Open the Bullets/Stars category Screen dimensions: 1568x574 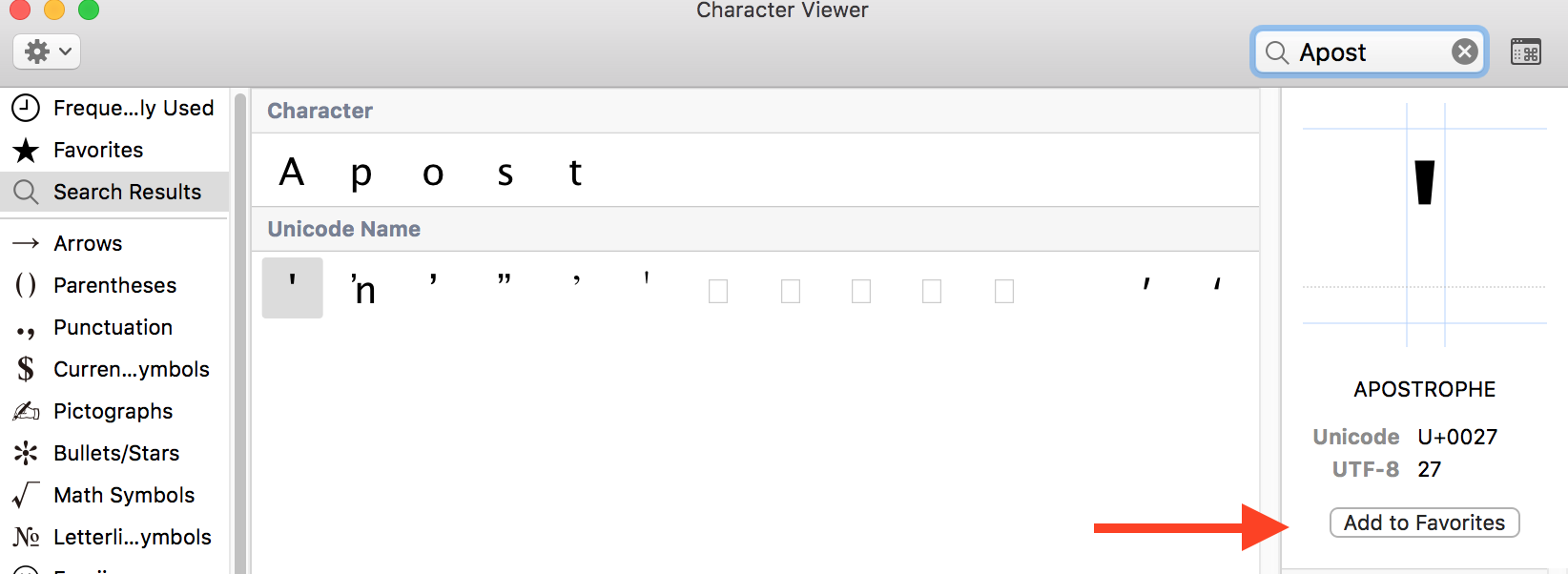pos(114,453)
